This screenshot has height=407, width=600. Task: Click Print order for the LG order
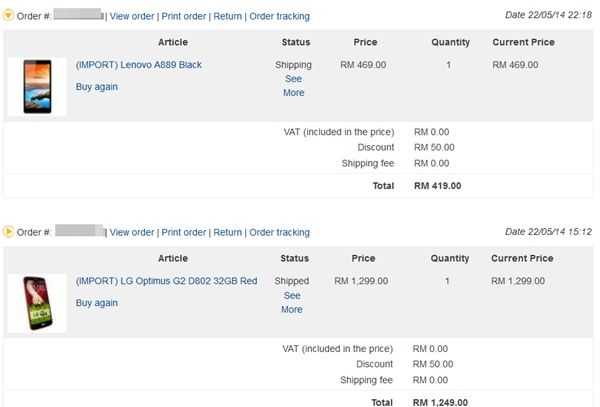184,232
